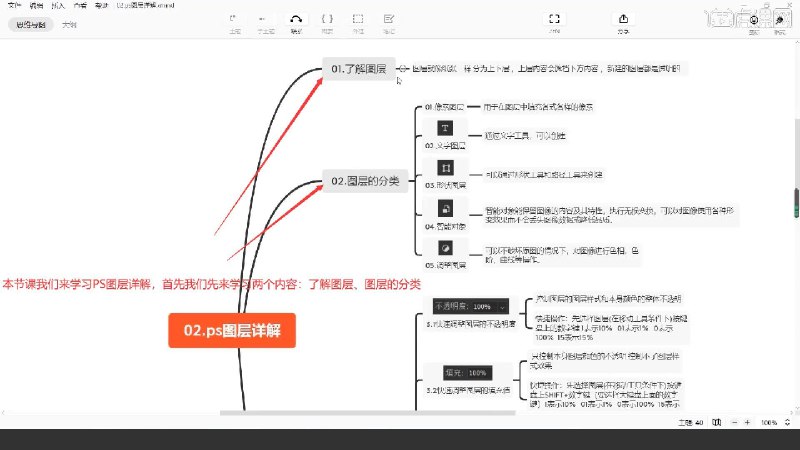The width and height of the screenshot is (800, 450).
Task: Click the file title 02.ps图层详解.xmind
Action: point(145,5)
